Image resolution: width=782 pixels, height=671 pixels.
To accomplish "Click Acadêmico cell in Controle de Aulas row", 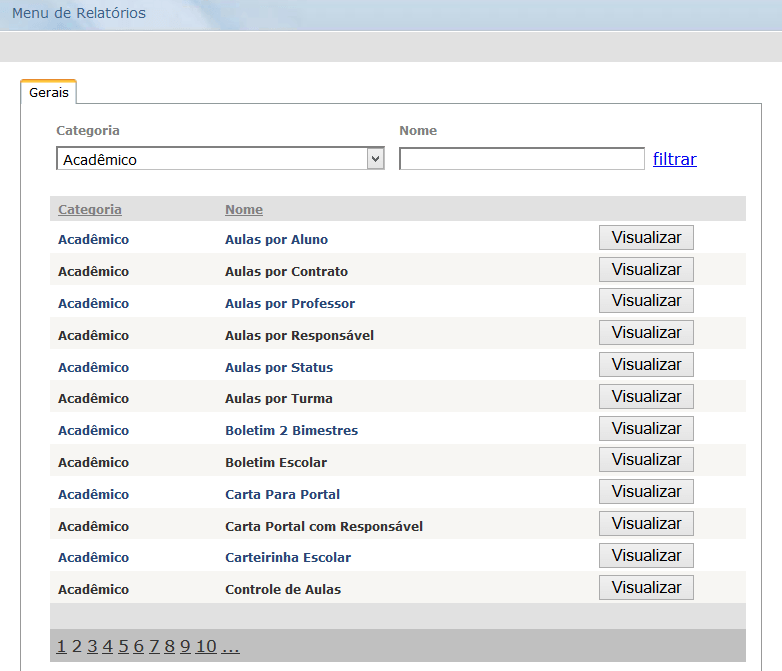I will click(93, 589).
